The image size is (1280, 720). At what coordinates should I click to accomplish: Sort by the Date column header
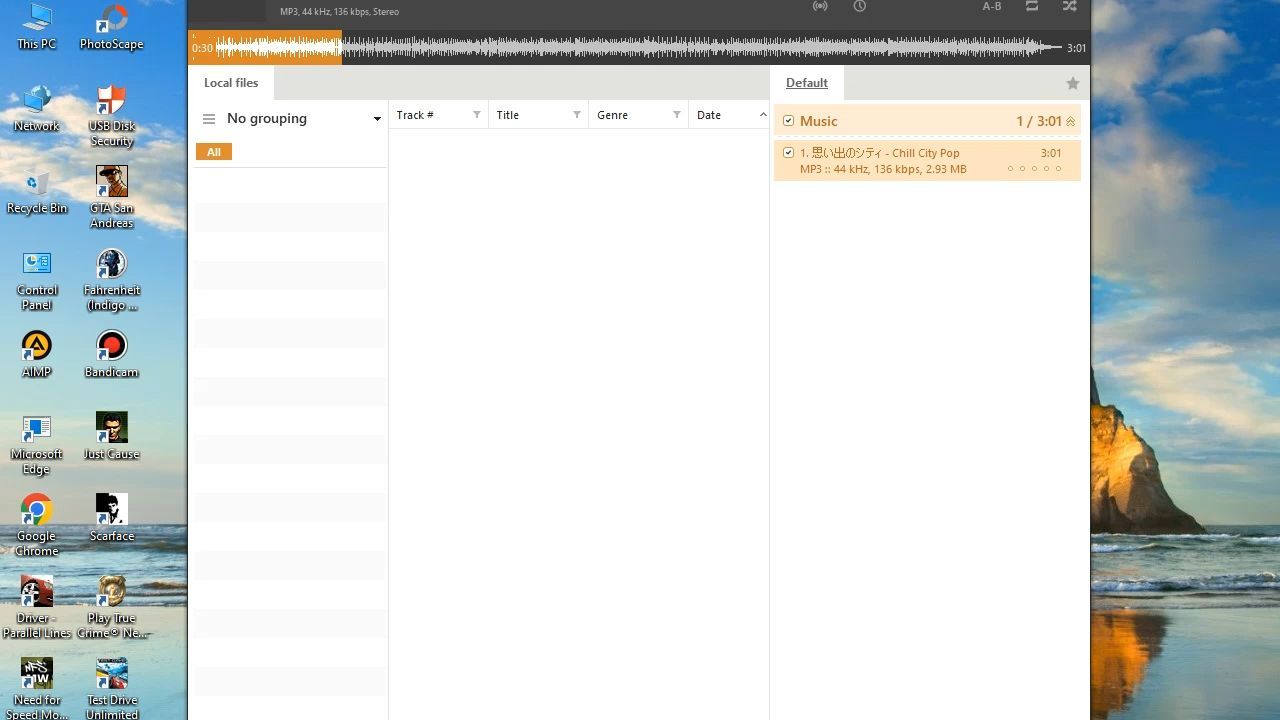click(x=720, y=115)
